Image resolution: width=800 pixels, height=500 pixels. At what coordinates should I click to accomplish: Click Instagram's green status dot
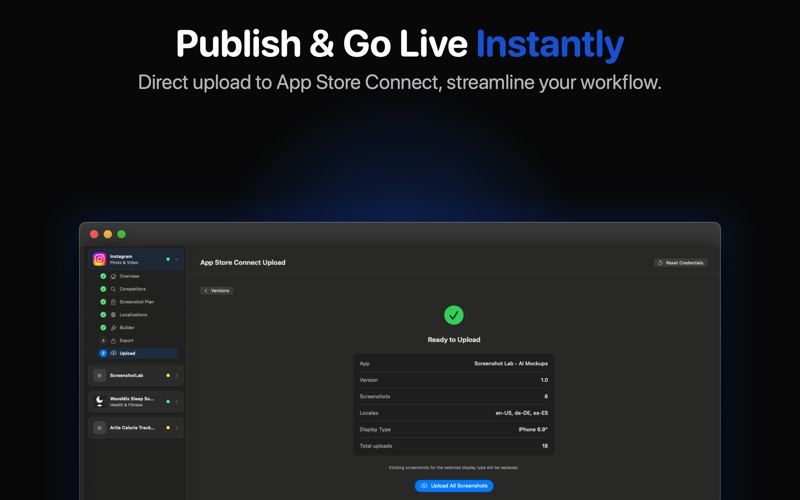[x=168, y=259]
